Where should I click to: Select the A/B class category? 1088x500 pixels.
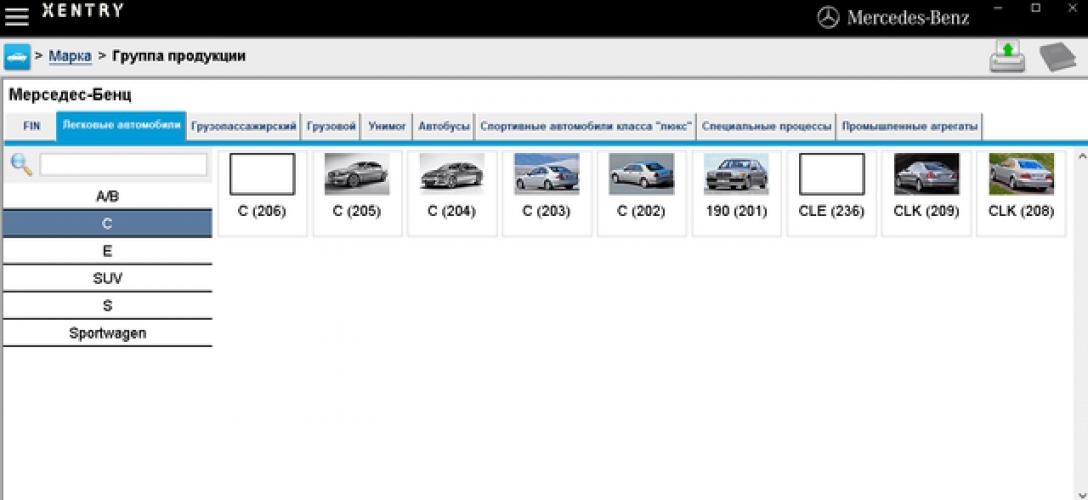coord(108,196)
